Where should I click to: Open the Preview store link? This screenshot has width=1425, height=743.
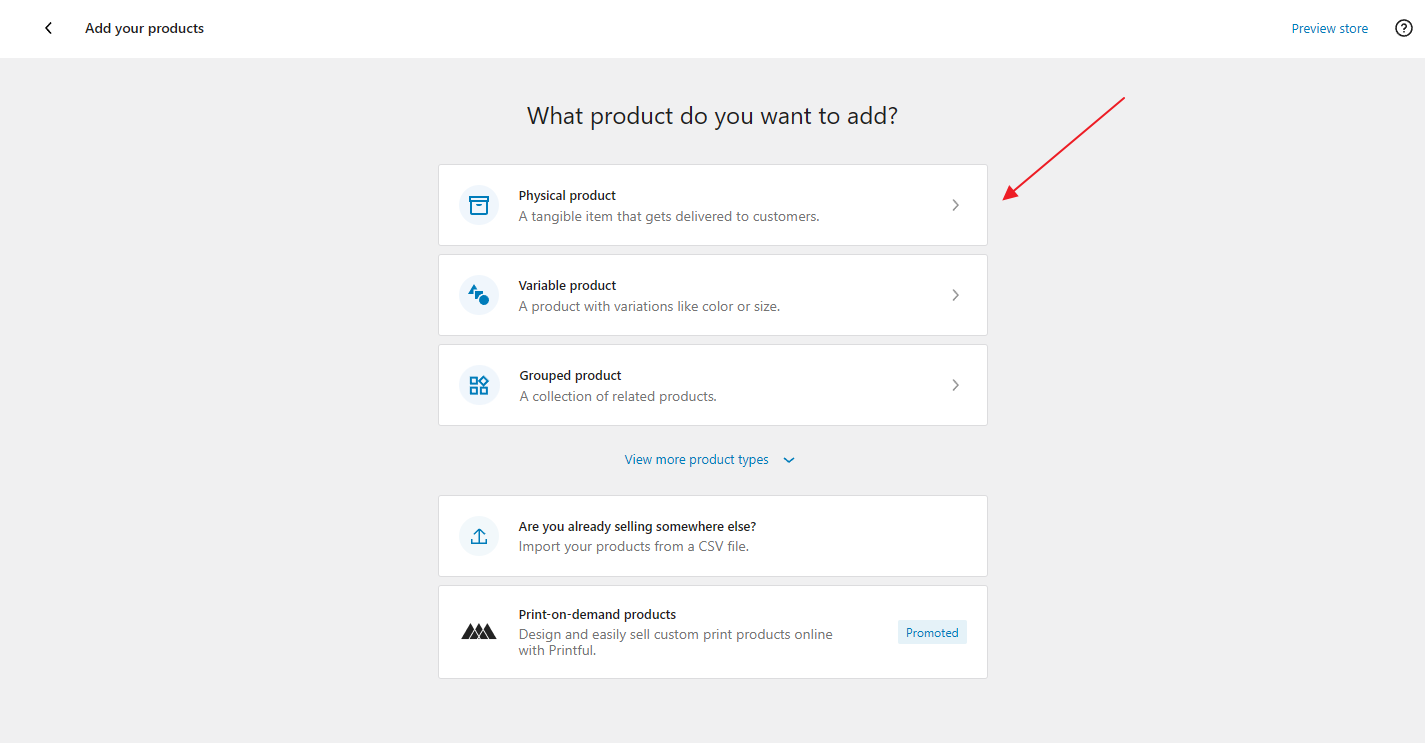1329,28
